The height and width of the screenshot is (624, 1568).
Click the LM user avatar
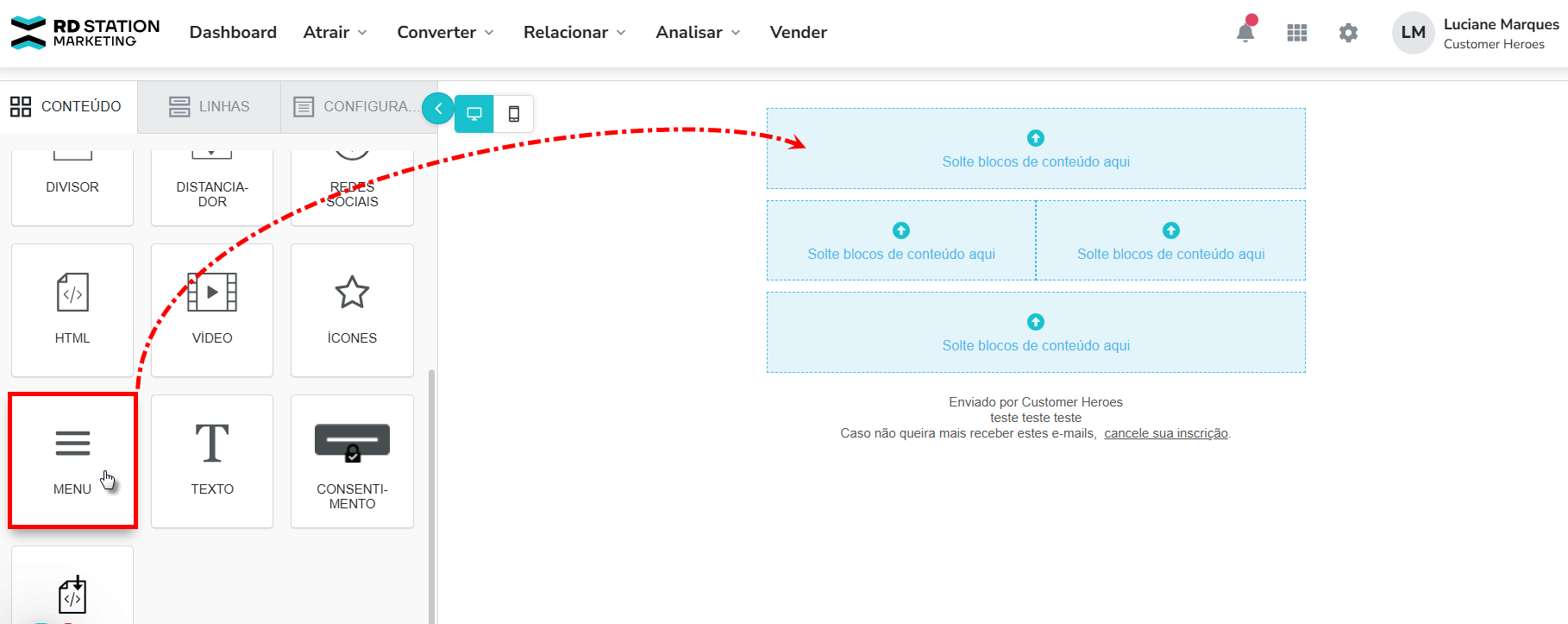click(1413, 33)
